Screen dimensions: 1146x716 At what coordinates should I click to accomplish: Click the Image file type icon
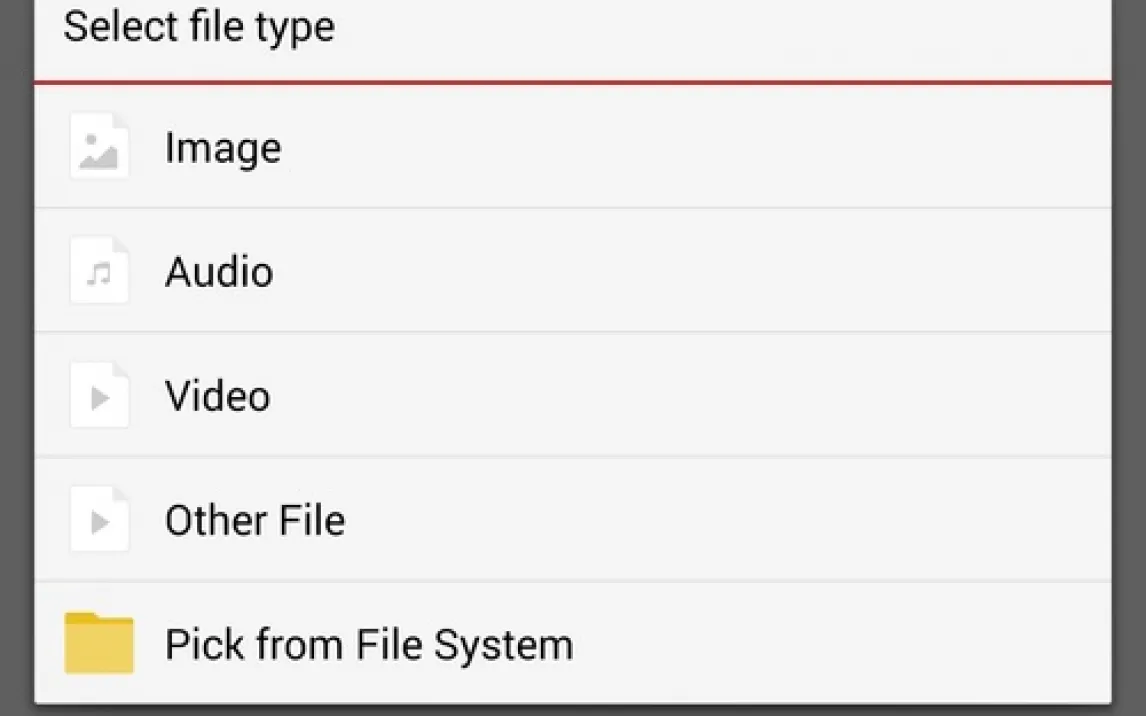(x=99, y=148)
